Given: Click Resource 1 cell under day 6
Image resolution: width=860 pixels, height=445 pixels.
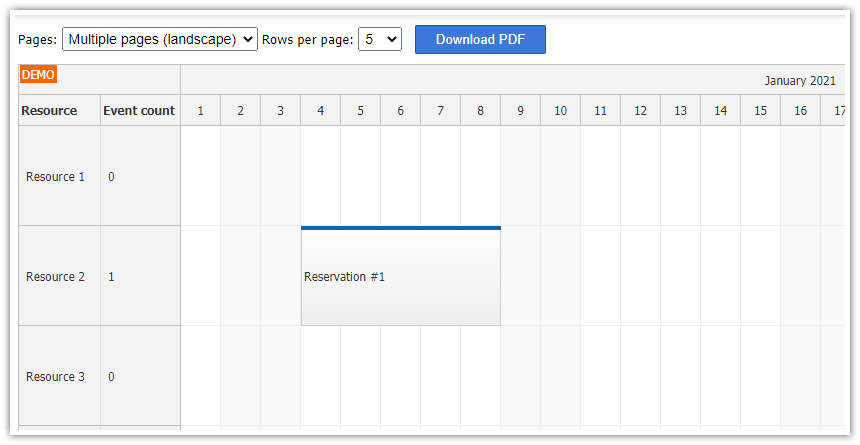Looking at the screenshot, I should pyautogui.click(x=400, y=176).
